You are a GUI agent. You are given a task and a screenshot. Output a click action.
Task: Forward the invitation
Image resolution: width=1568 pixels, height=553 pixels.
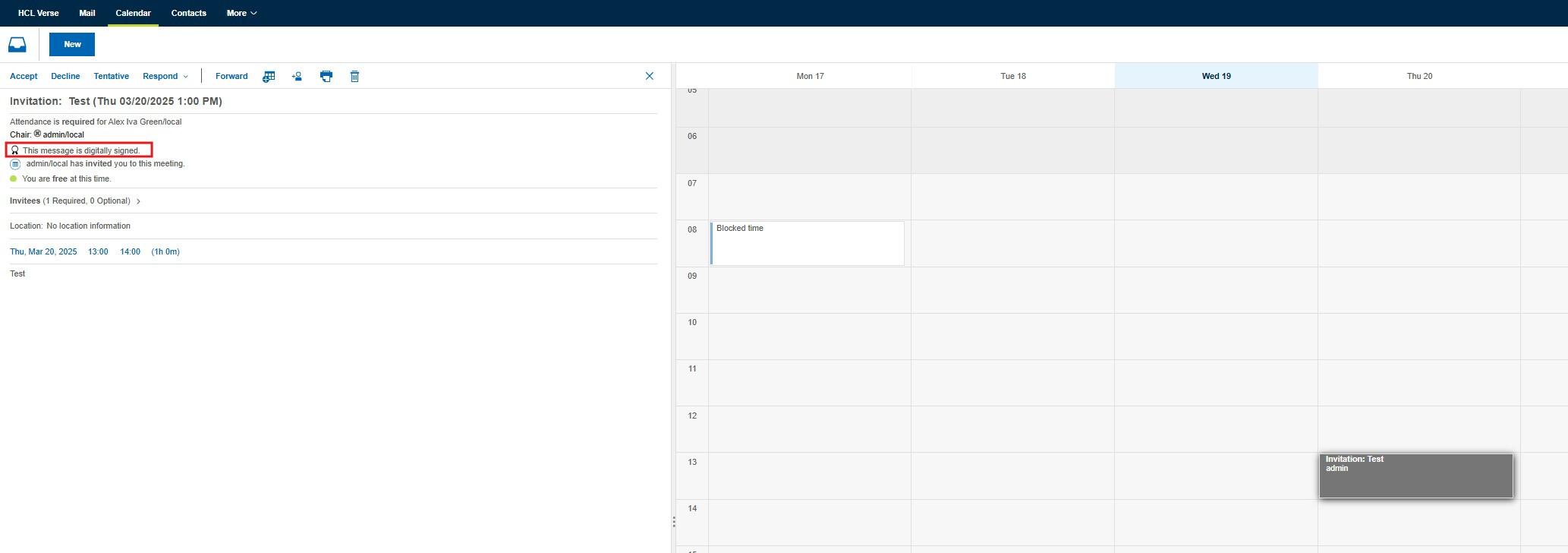[231, 76]
